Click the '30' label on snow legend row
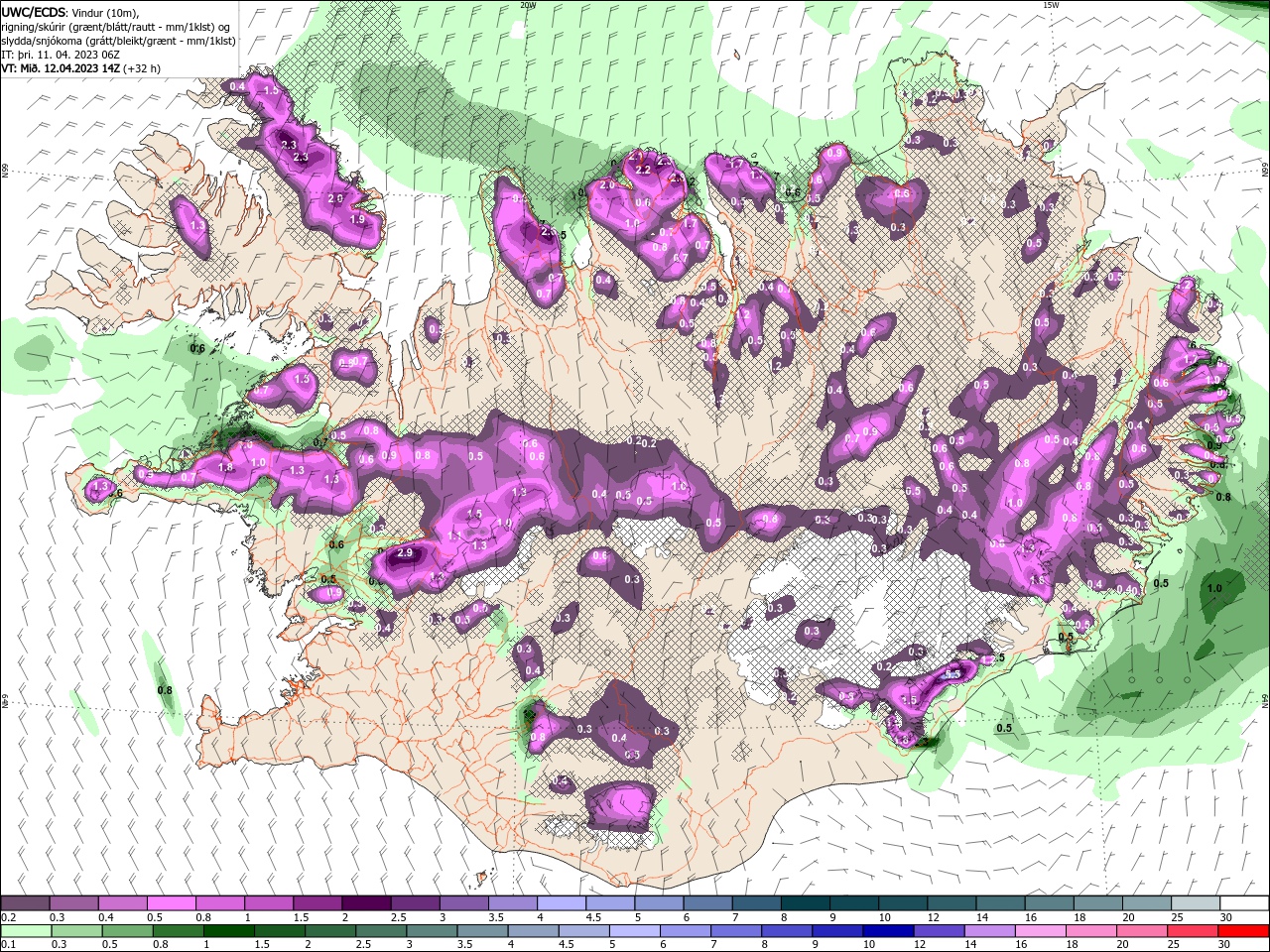 pos(1226,917)
